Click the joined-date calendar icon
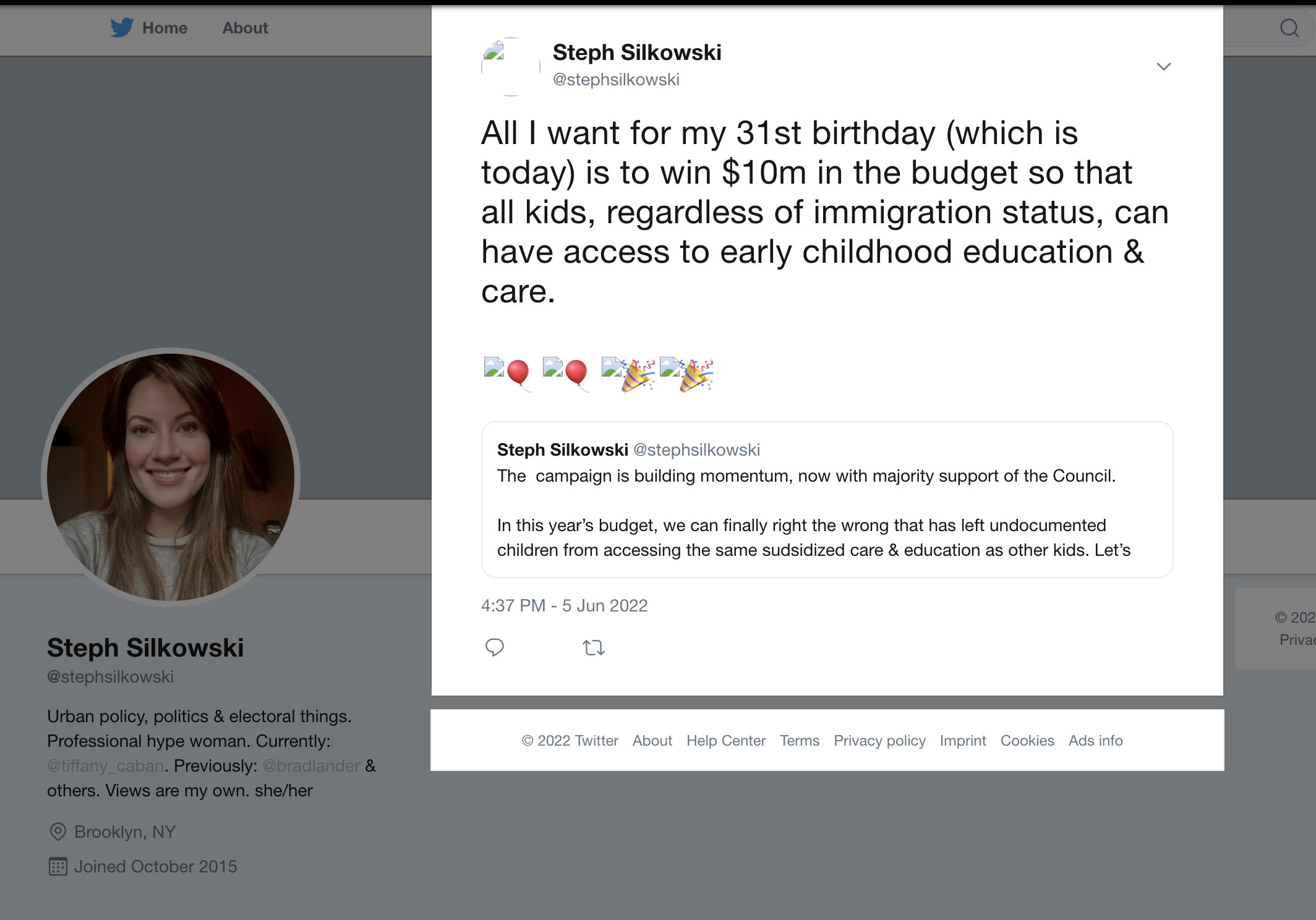This screenshot has height=920, width=1316. (58, 867)
